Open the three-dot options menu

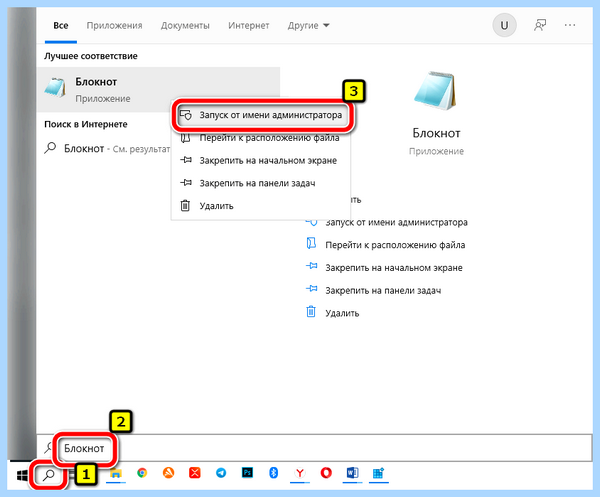point(570,25)
